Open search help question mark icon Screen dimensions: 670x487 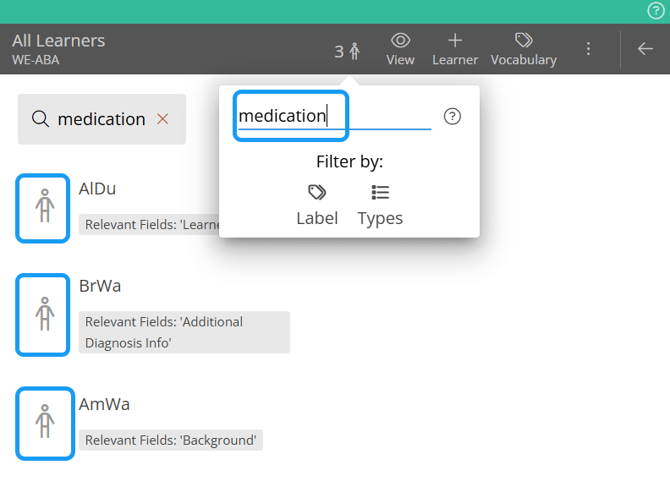click(x=452, y=116)
